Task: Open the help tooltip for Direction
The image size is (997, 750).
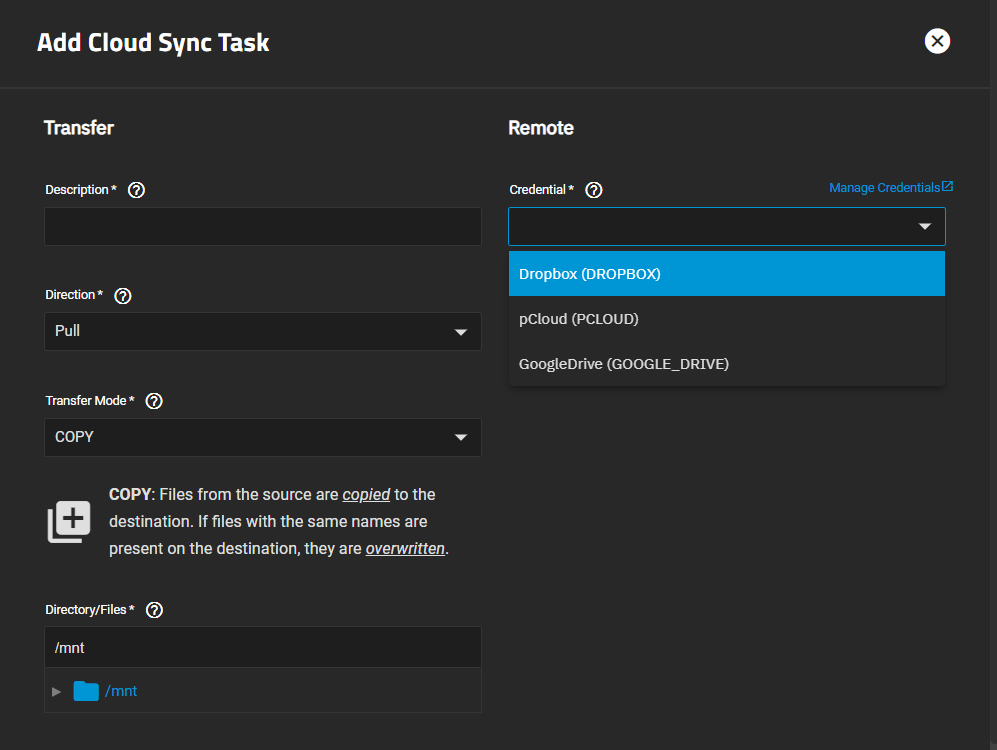Action: 123,296
